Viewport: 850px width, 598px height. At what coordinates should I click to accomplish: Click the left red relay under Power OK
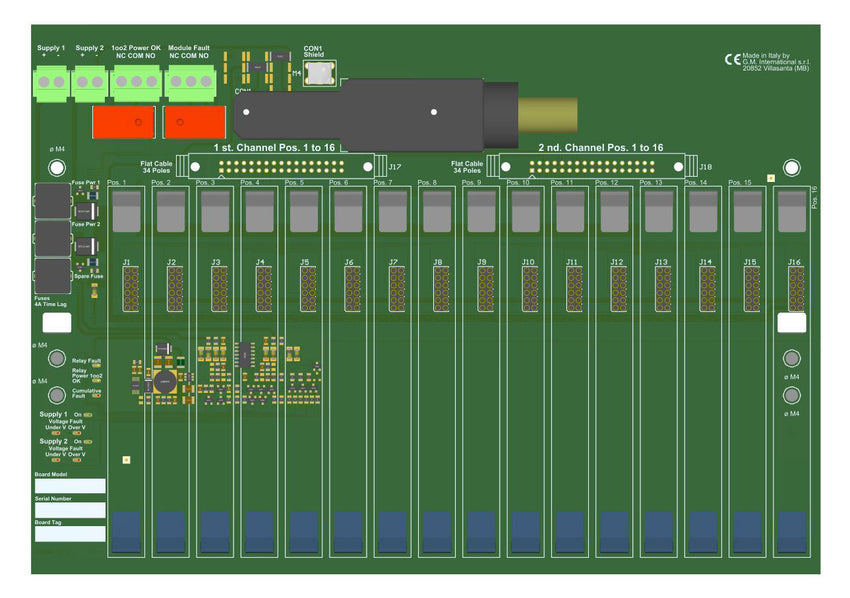(121, 122)
